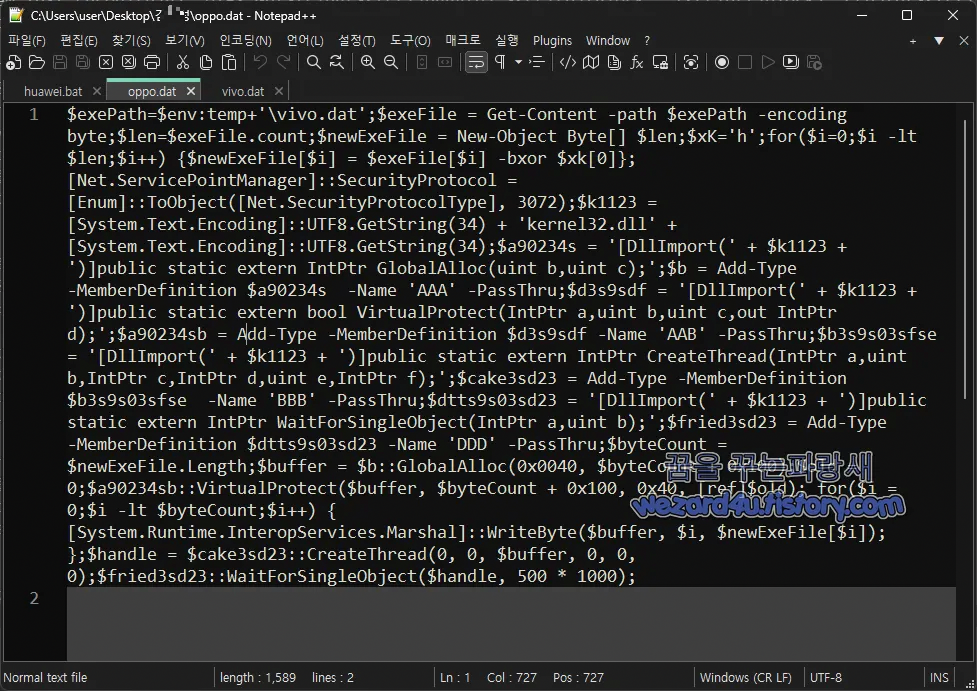Close the oppo.dat tab
The height and width of the screenshot is (691, 977).
coord(191,91)
